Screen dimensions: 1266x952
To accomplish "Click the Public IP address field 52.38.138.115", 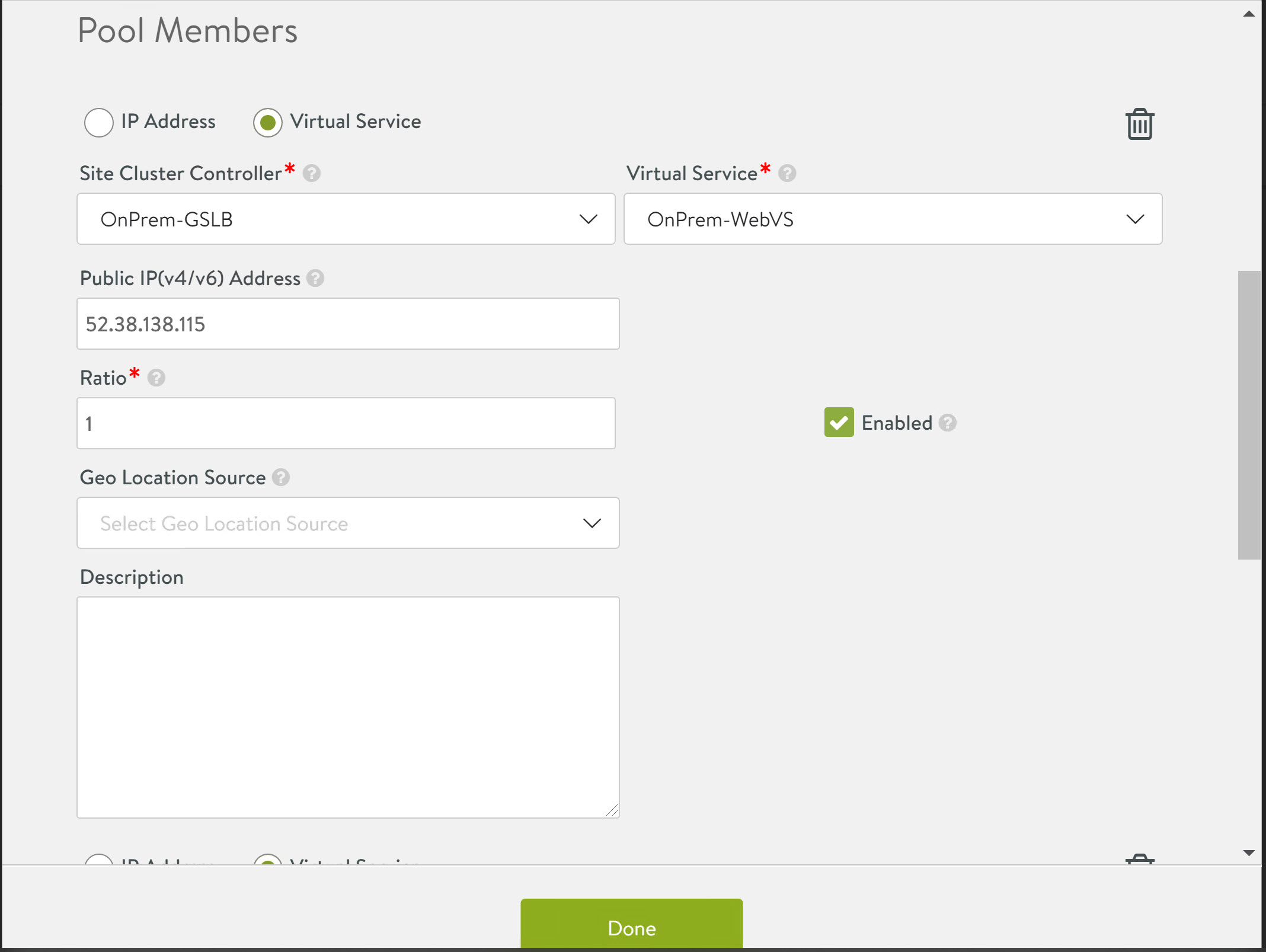I will (x=348, y=324).
